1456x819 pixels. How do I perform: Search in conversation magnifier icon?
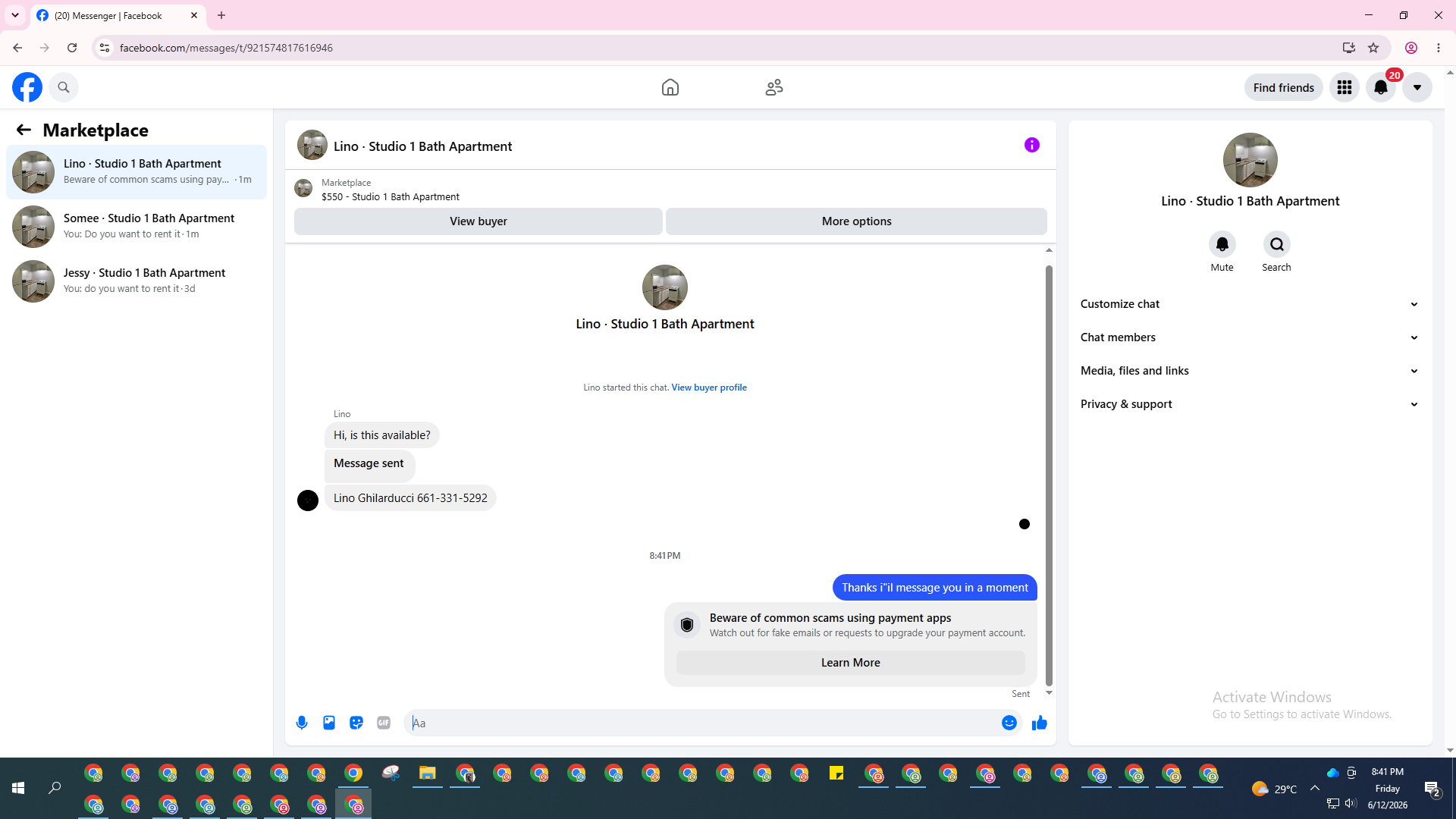tap(1276, 244)
